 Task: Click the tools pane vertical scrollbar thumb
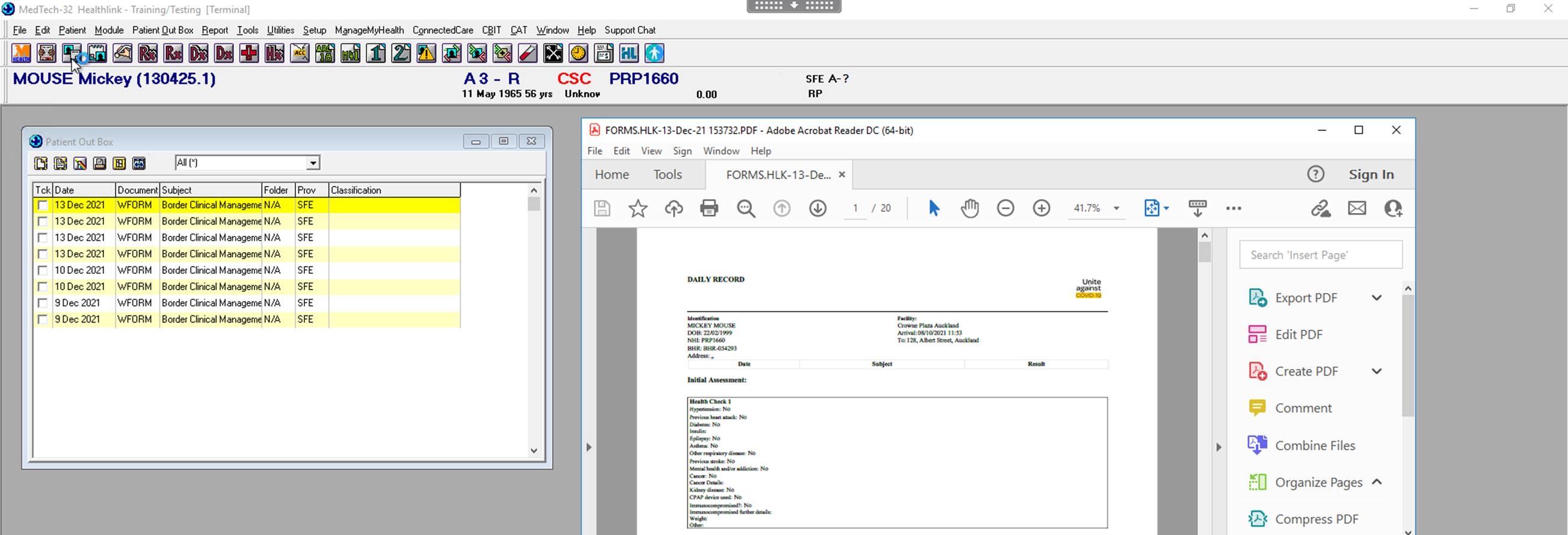tap(1408, 356)
